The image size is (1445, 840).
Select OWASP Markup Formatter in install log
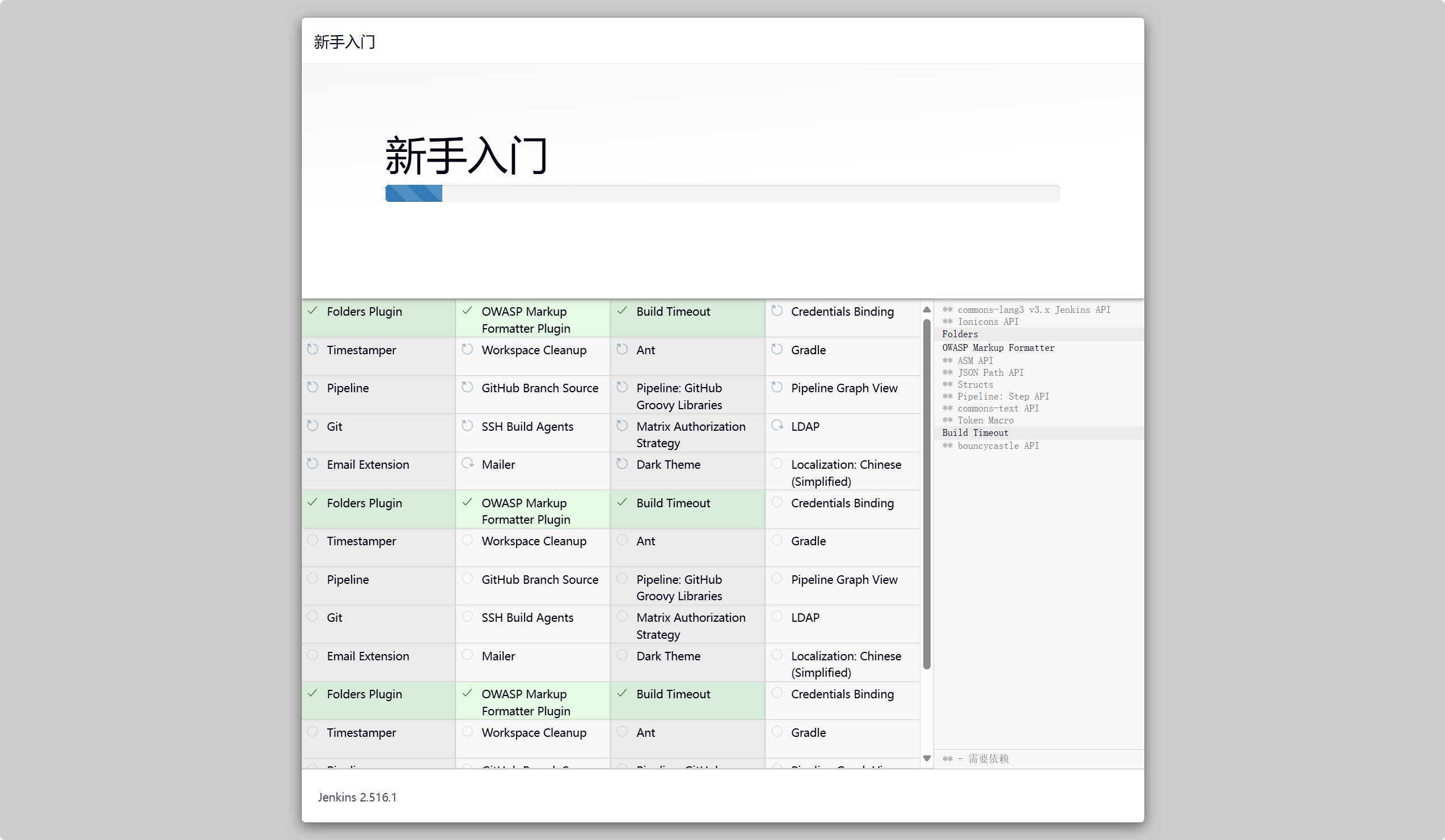[x=998, y=348]
